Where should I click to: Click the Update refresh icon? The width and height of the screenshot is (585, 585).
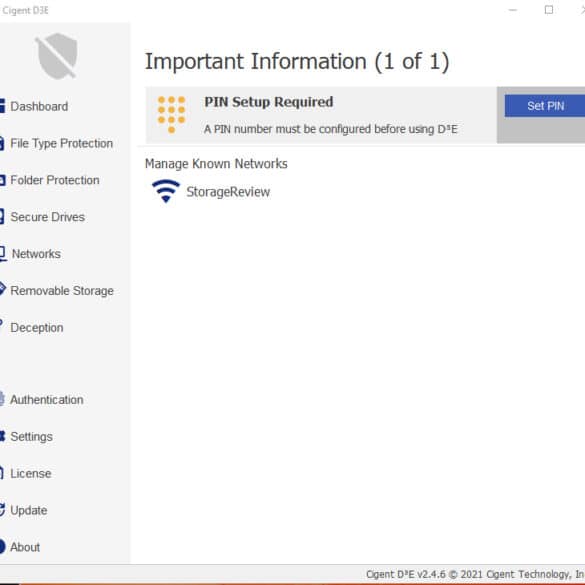(2, 510)
